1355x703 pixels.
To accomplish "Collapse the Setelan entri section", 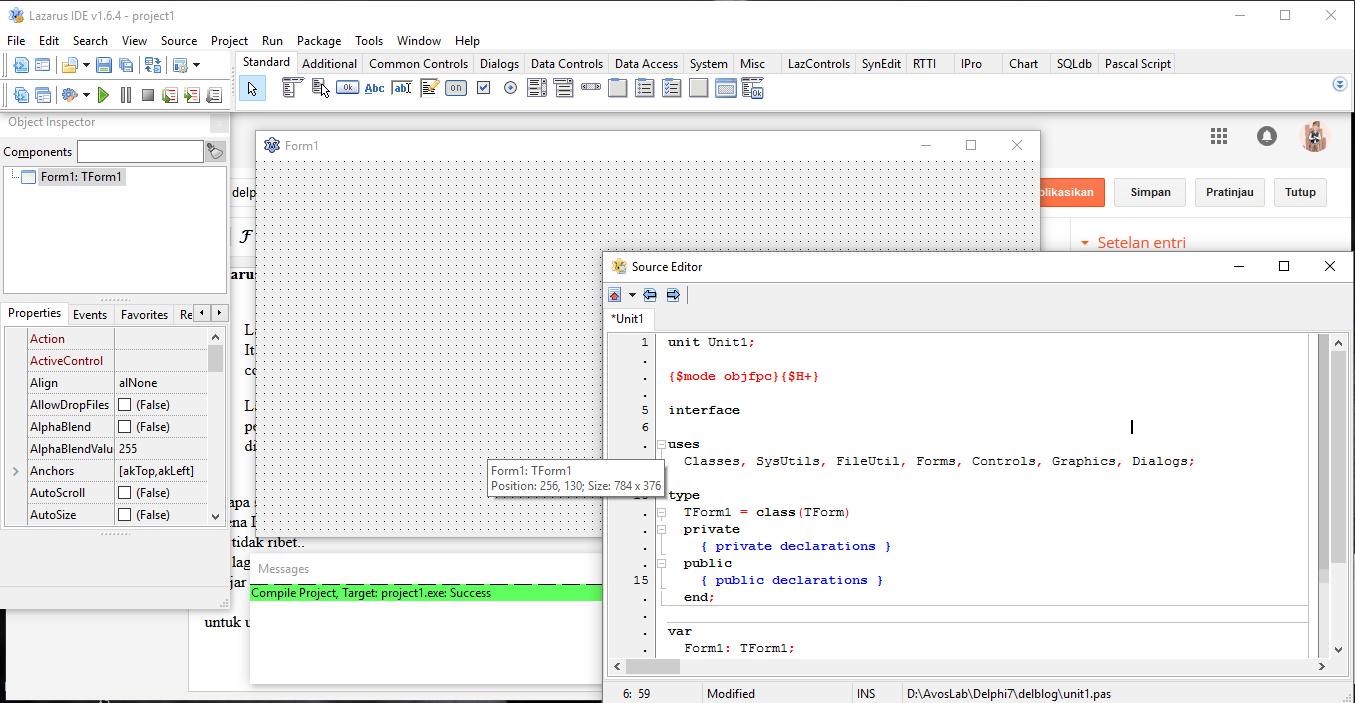I will 1084,243.
